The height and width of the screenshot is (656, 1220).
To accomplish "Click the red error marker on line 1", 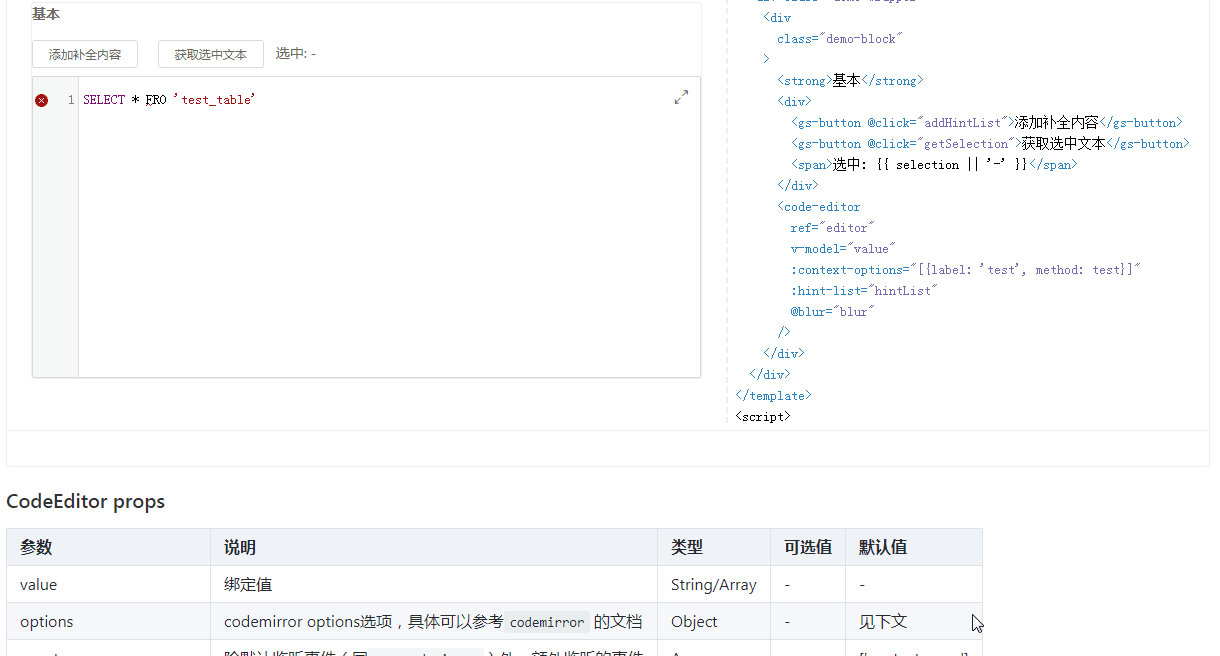I will 42,100.
